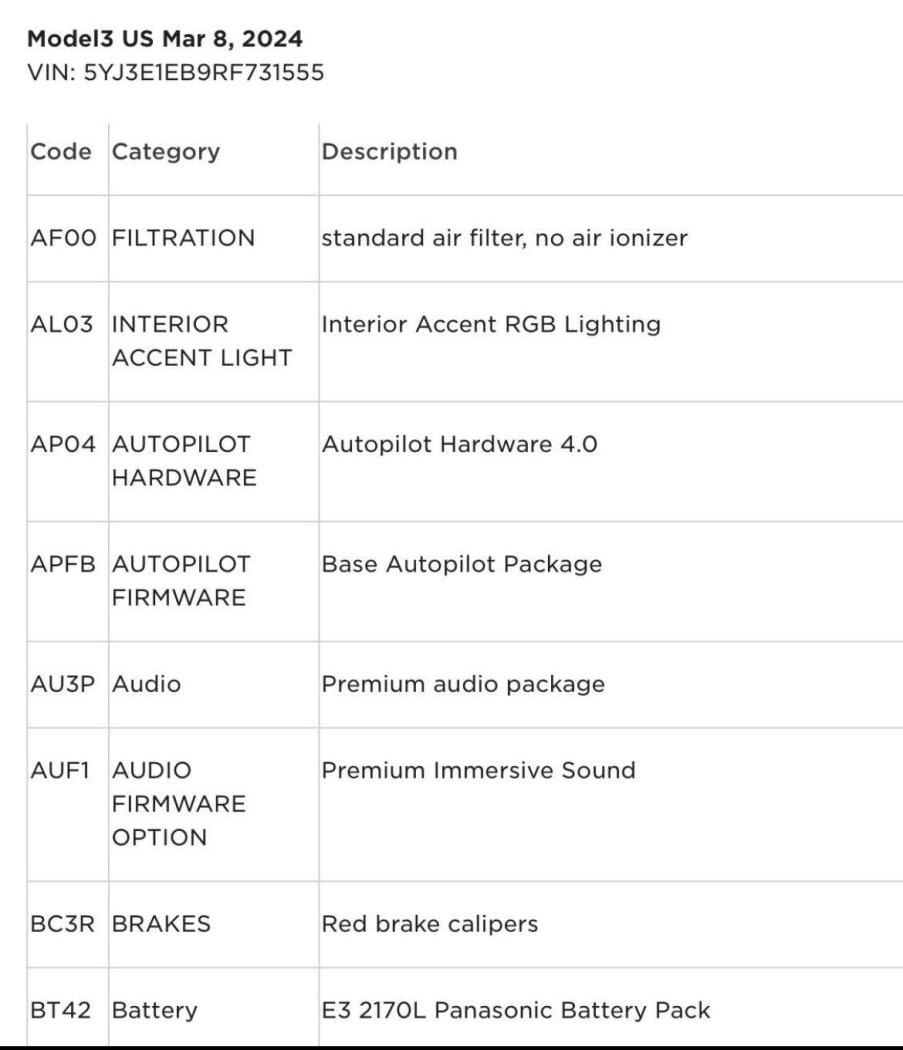
Task: Click the Code column header
Action: [61, 152]
